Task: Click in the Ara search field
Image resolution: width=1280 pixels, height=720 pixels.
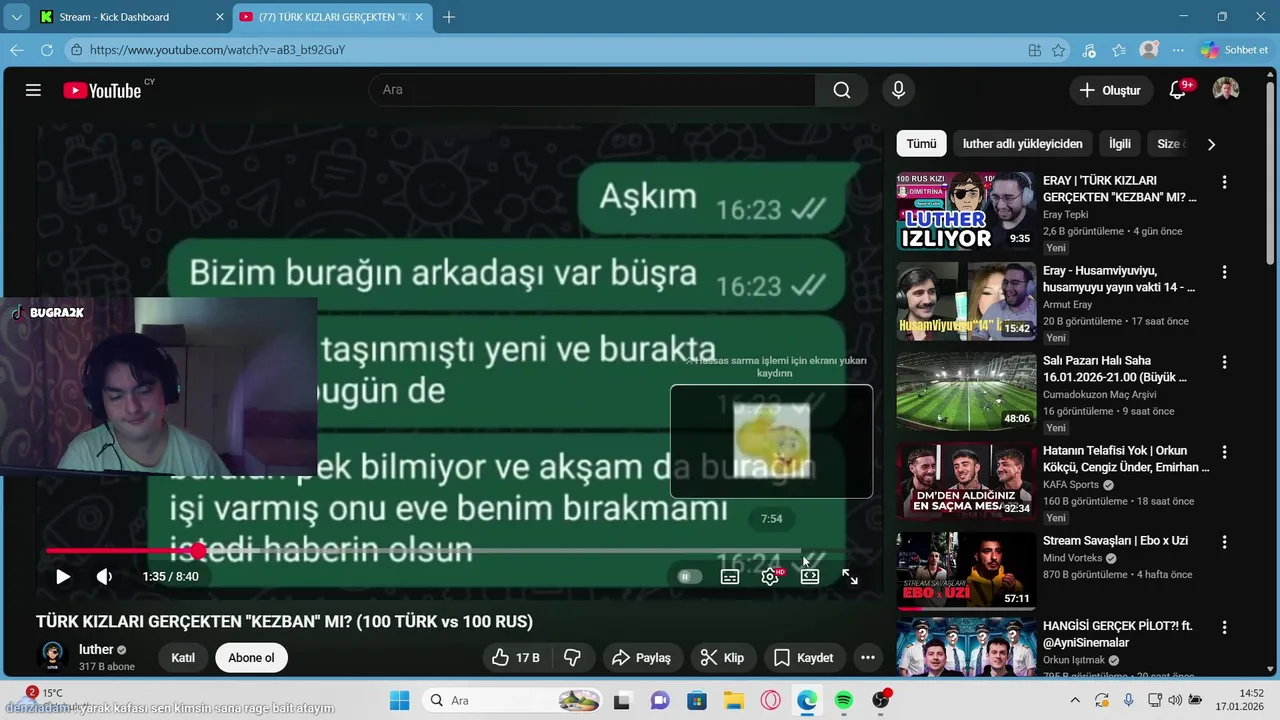Action: (592, 90)
